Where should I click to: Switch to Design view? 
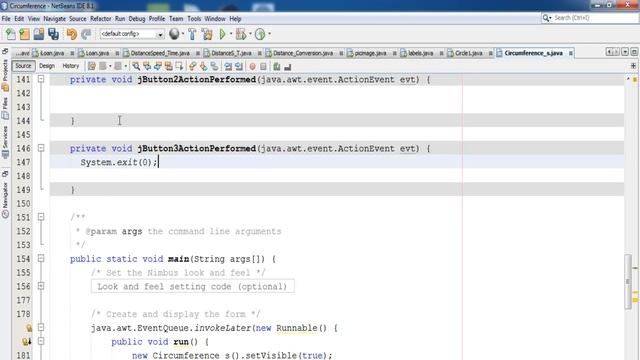tap(47, 66)
